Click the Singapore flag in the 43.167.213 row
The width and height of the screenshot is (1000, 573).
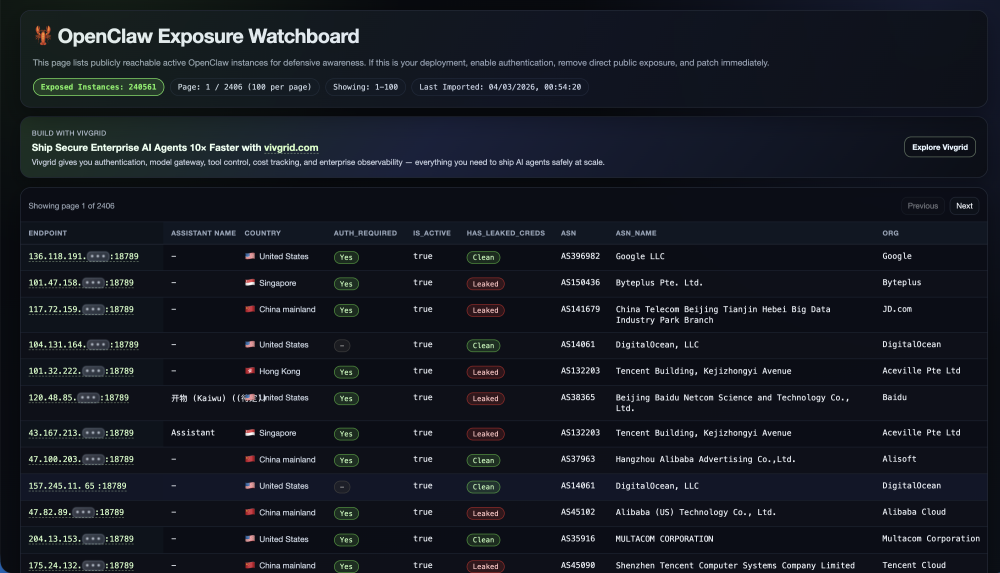pyautogui.click(x=250, y=433)
